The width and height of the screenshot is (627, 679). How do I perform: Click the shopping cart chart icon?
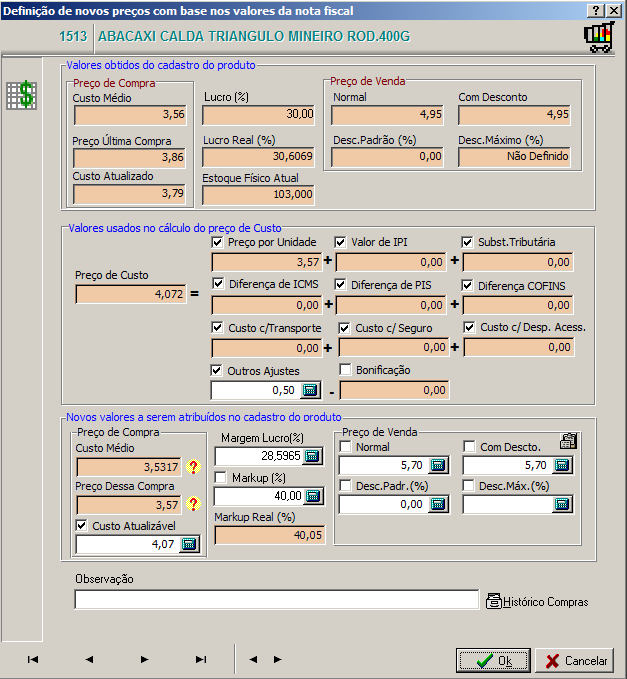600,37
